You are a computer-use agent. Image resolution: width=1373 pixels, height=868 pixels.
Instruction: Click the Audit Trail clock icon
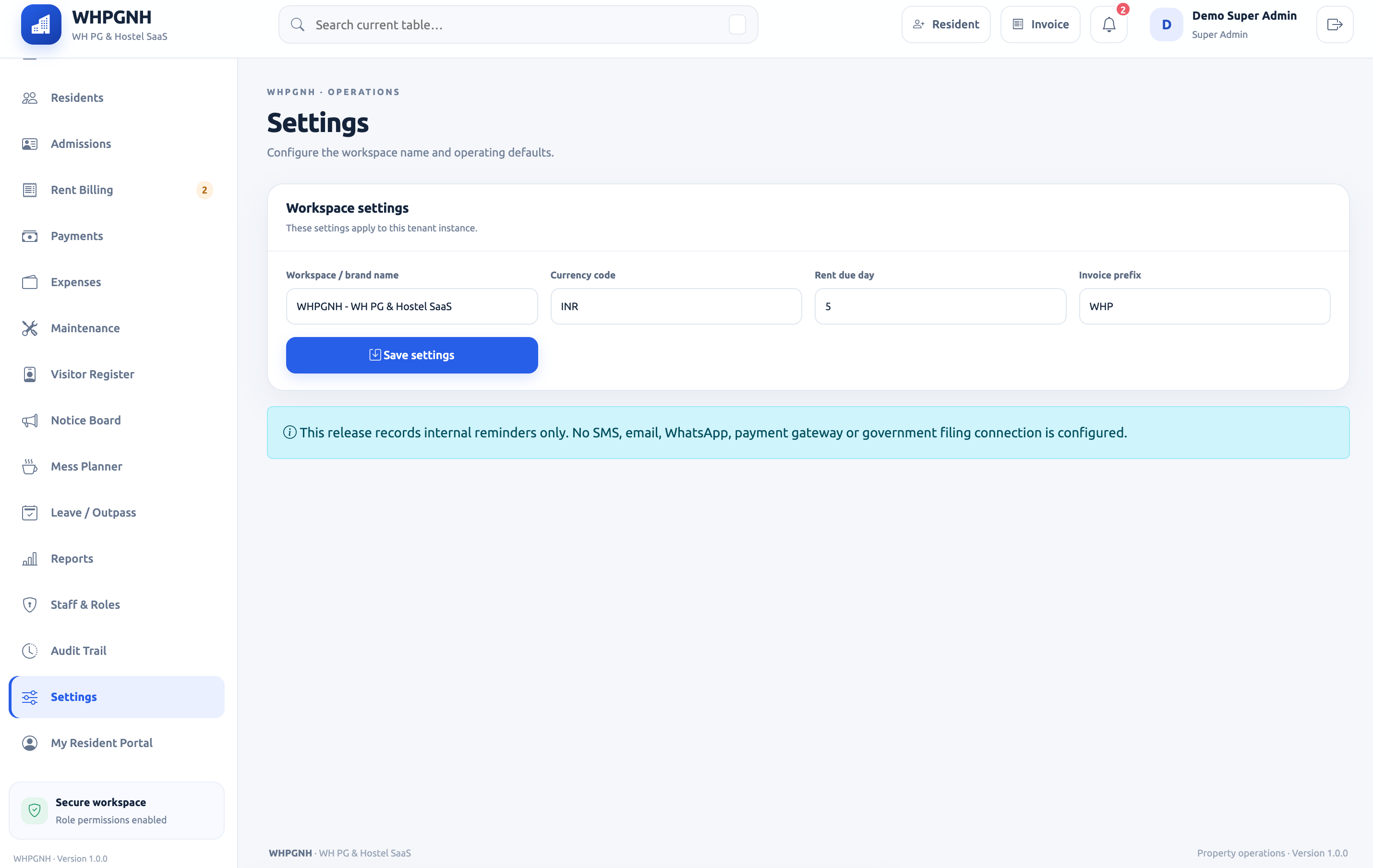tap(30, 651)
